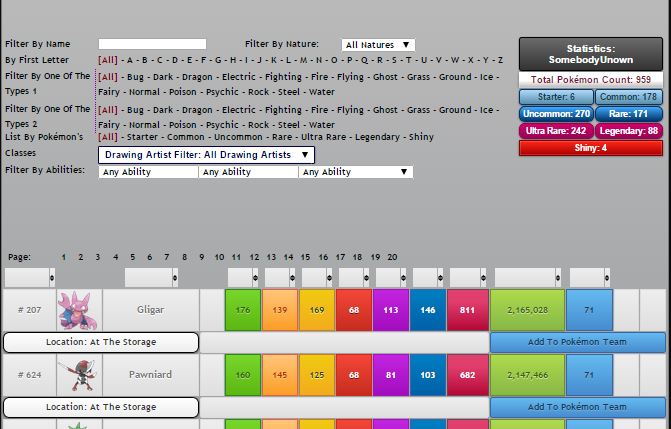Expand the third Any Ability dropdown
671x429 pixels.
pyautogui.click(x=356, y=172)
